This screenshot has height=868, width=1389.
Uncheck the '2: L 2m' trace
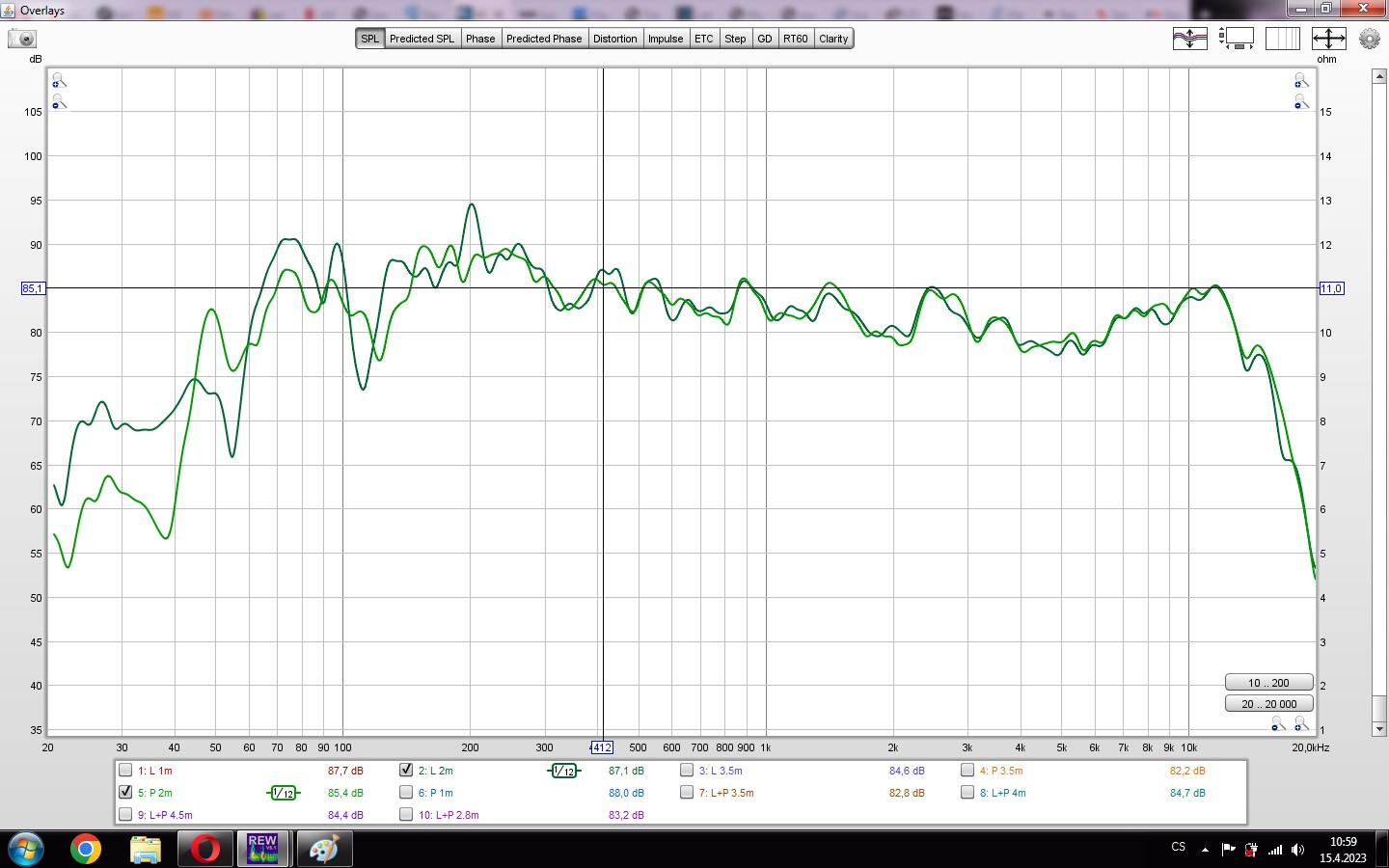click(406, 770)
